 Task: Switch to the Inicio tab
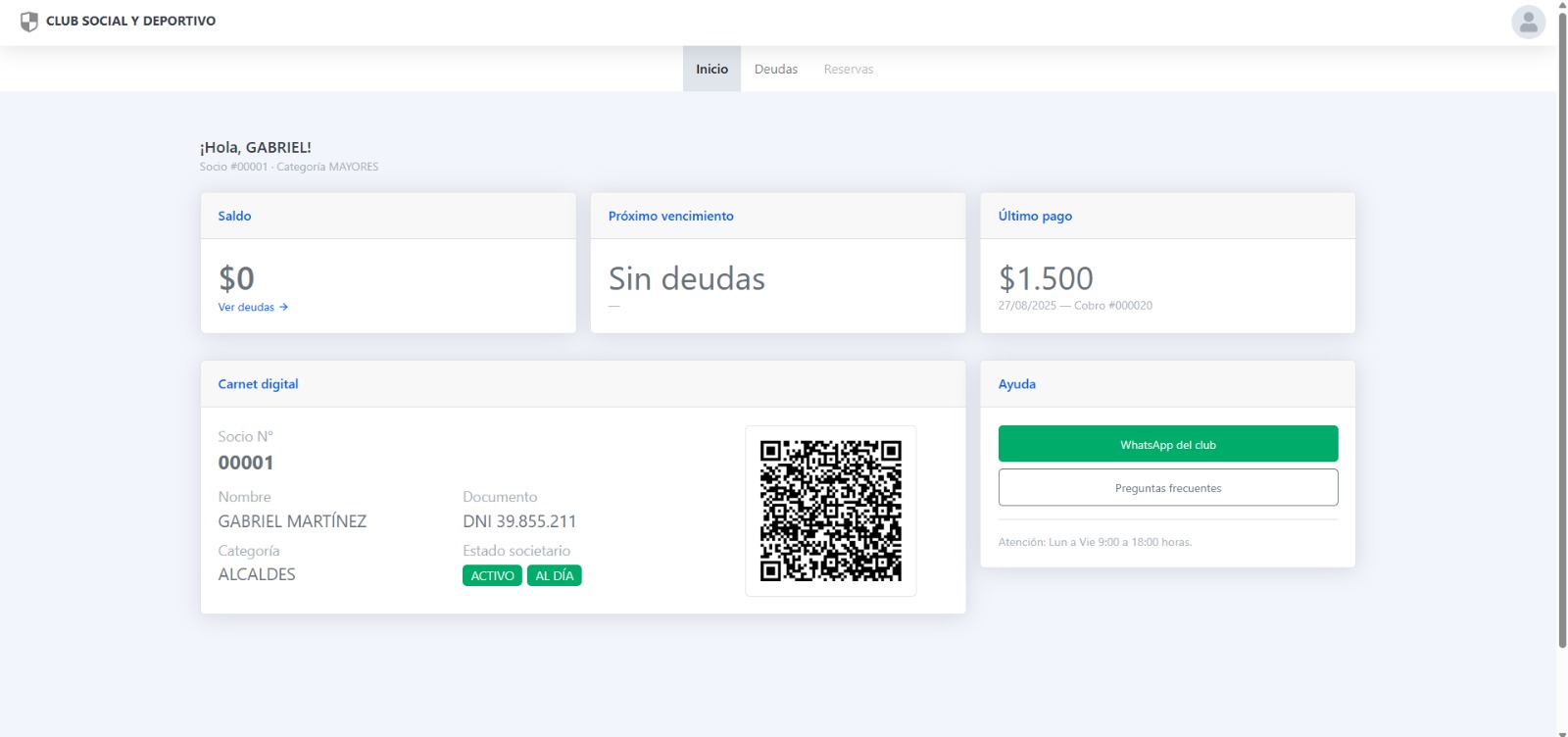(x=711, y=70)
